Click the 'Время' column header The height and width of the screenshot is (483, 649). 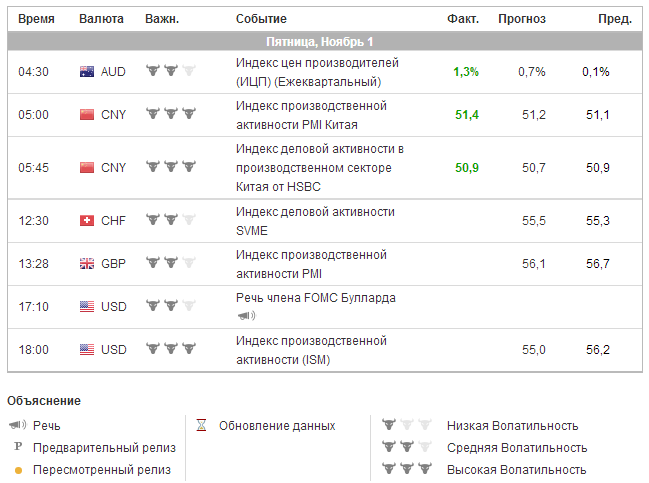click(37, 19)
